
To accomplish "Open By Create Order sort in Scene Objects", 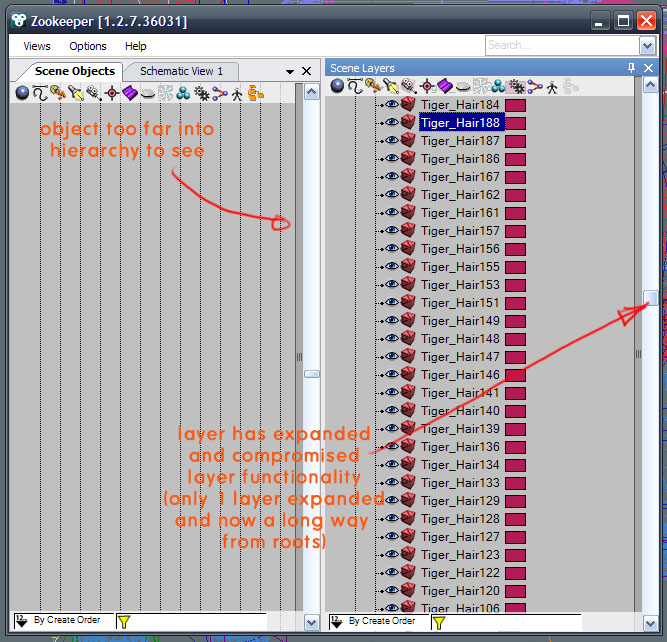I will [63, 620].
